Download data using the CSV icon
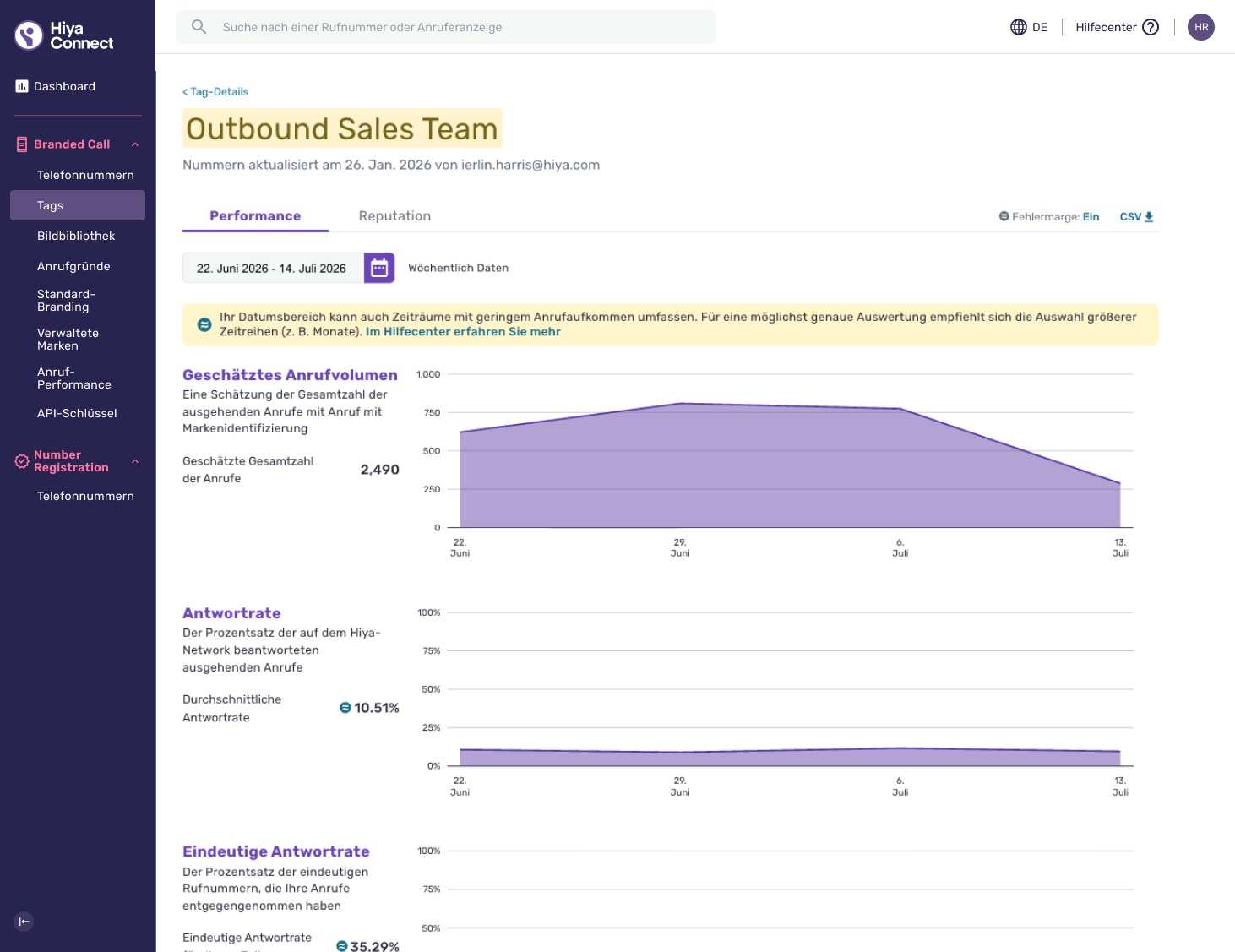 [1149, 217]
